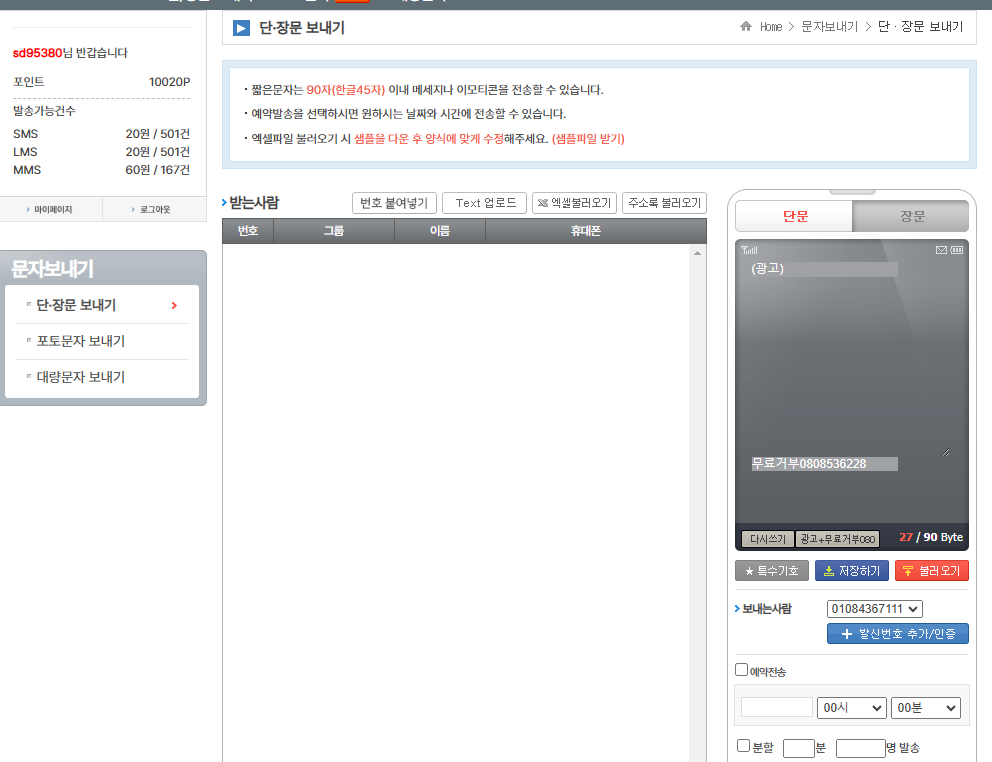The width and height of the screenshot is (992, 762).
Task: Enable the 예약전송 checkbox
Action: point(741,670)
